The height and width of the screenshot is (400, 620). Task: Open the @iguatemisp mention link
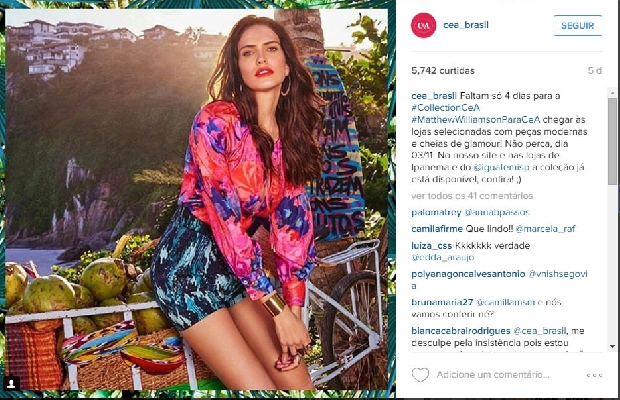coord(501,167)
